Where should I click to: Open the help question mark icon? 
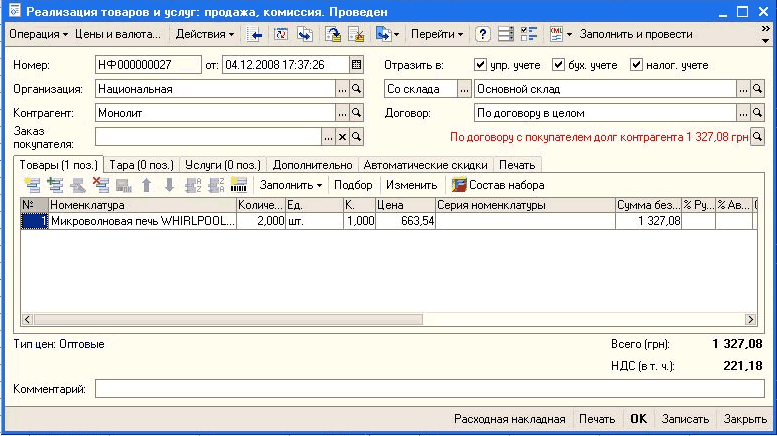[482, 34]
